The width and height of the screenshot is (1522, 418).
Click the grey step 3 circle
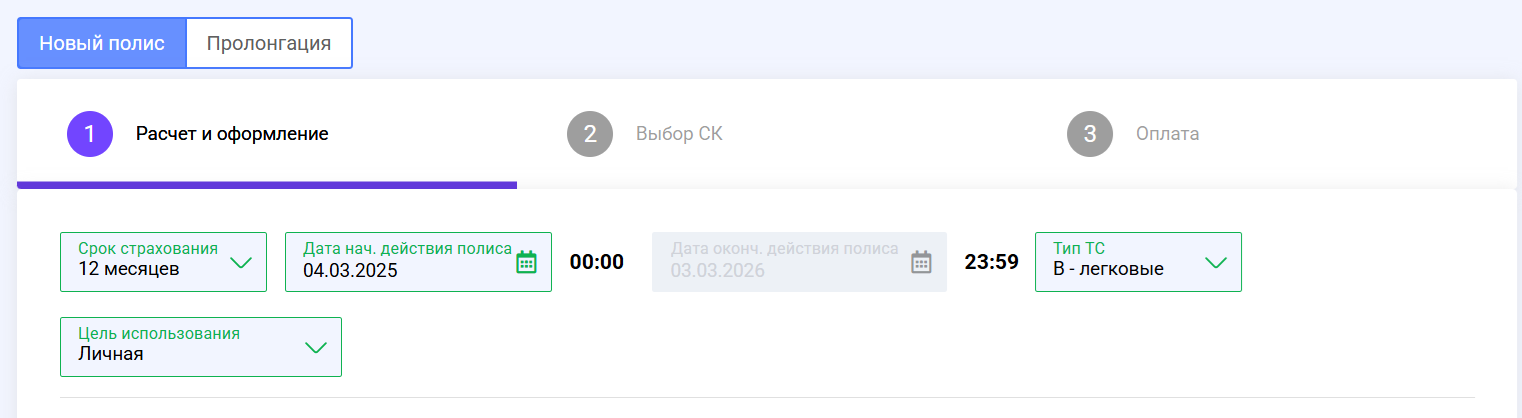coord(1090,134)
